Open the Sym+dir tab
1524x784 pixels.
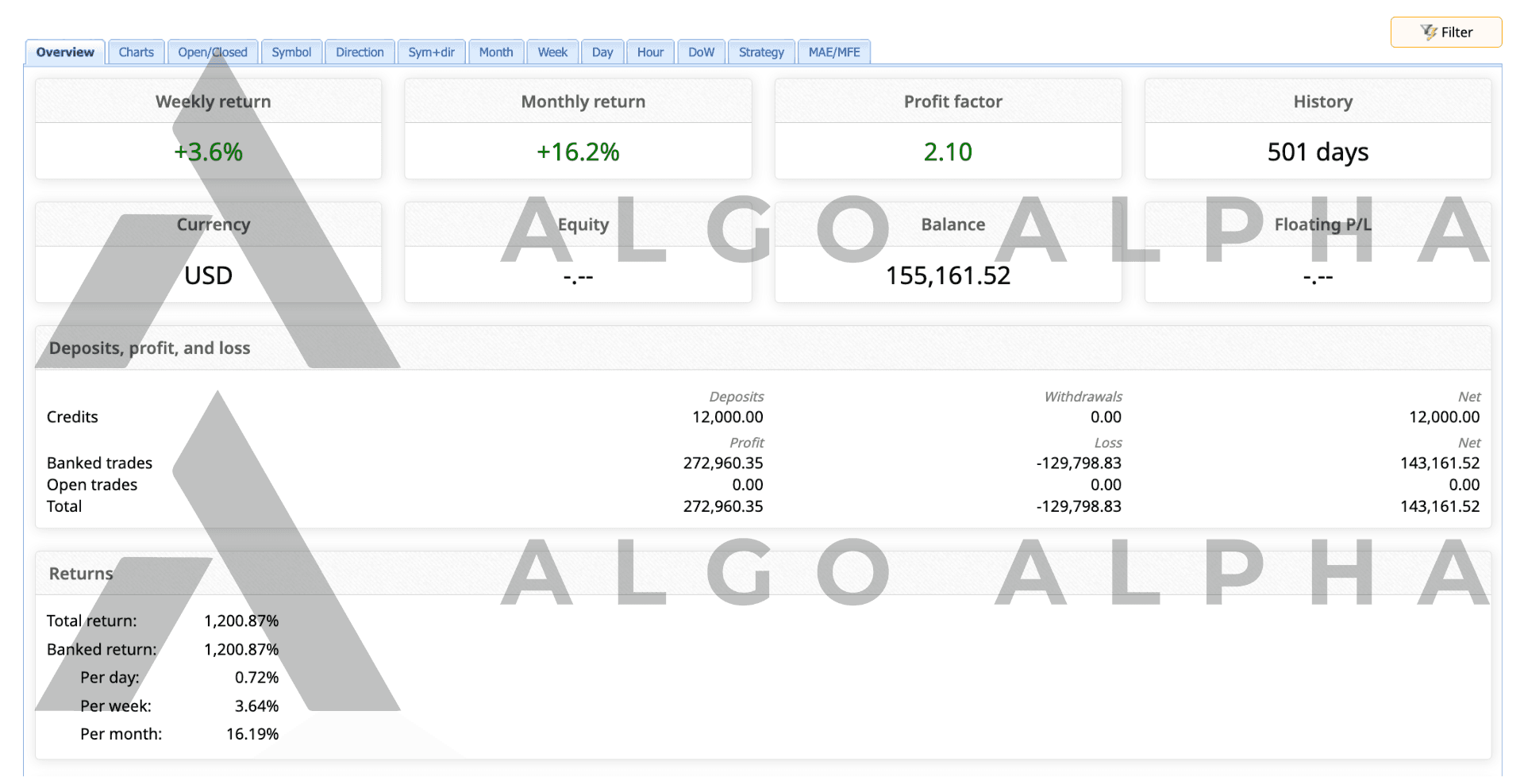pos(431,52)
